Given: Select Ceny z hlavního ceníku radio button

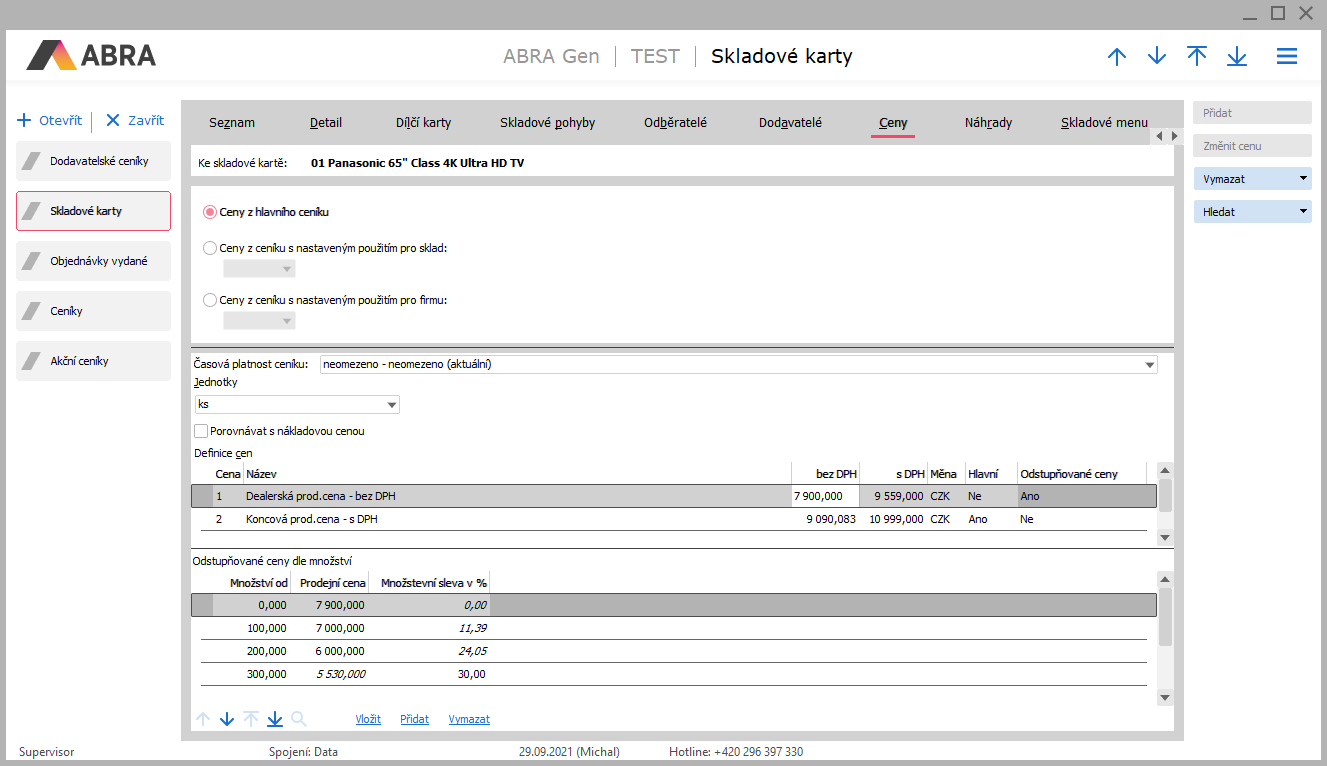Looking at the screenshot, I should pyautogui.click(x=210, y=212).
